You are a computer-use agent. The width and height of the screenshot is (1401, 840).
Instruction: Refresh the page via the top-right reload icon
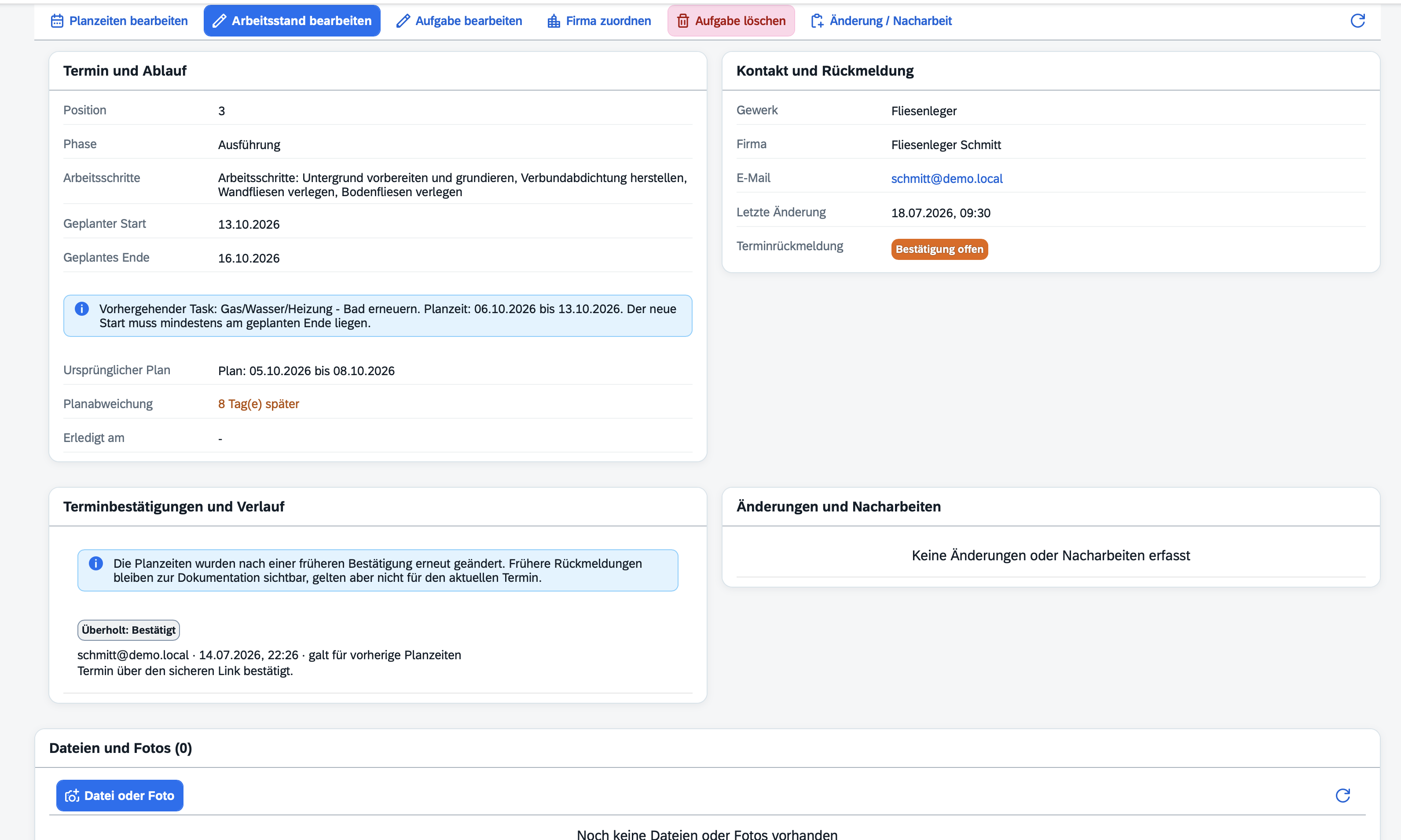pyautogui.click(x=1357, y=21)
